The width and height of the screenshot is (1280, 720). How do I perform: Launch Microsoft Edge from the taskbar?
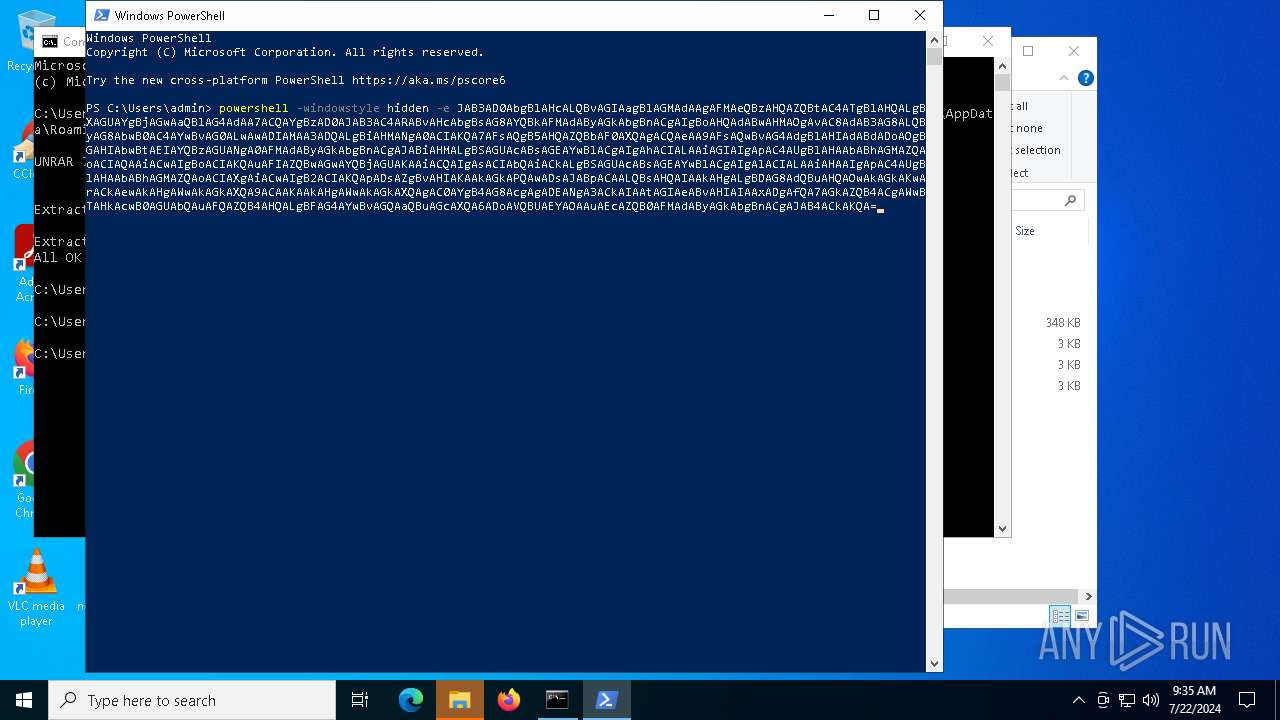411,700
